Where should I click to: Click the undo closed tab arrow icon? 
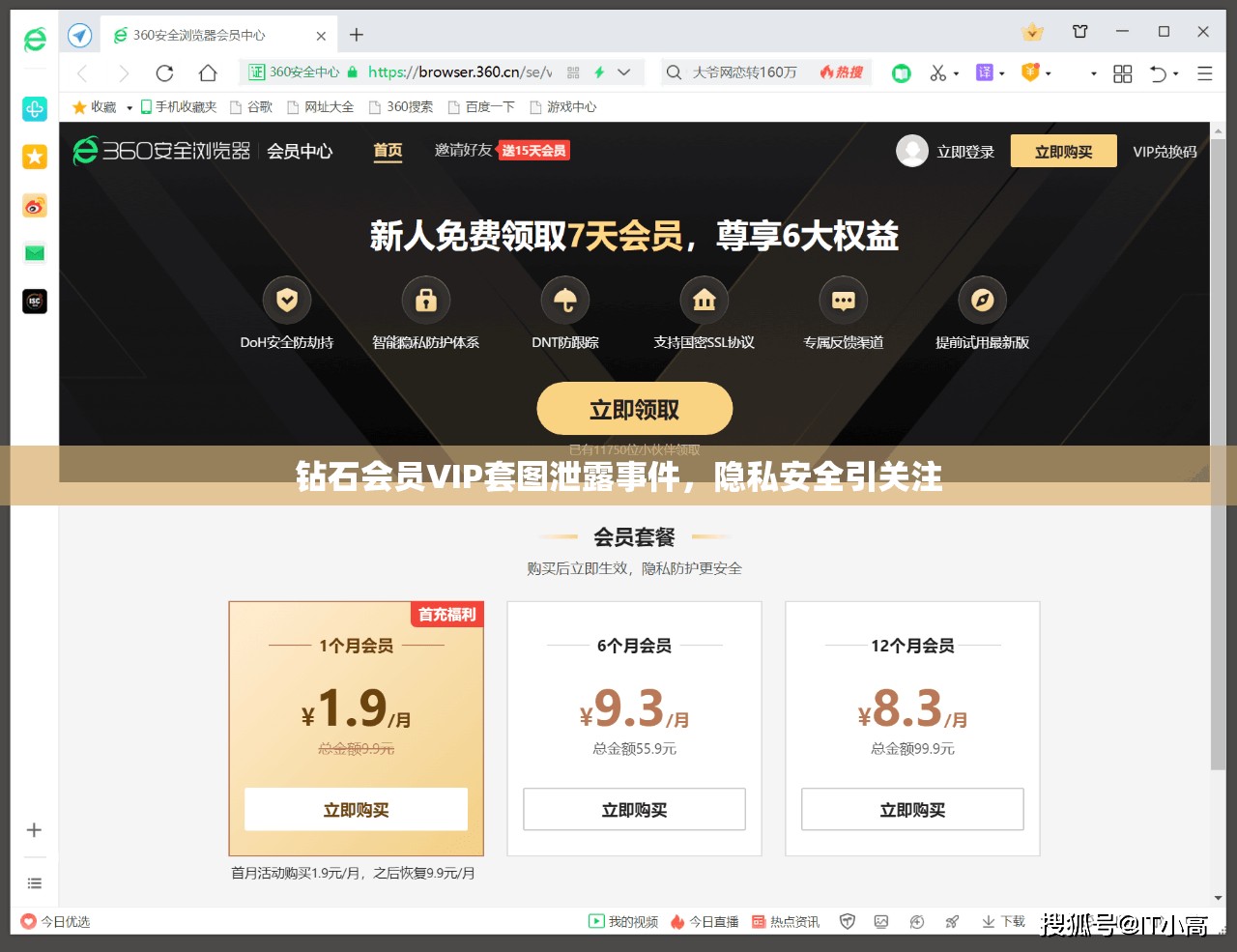coord(1158,73)
